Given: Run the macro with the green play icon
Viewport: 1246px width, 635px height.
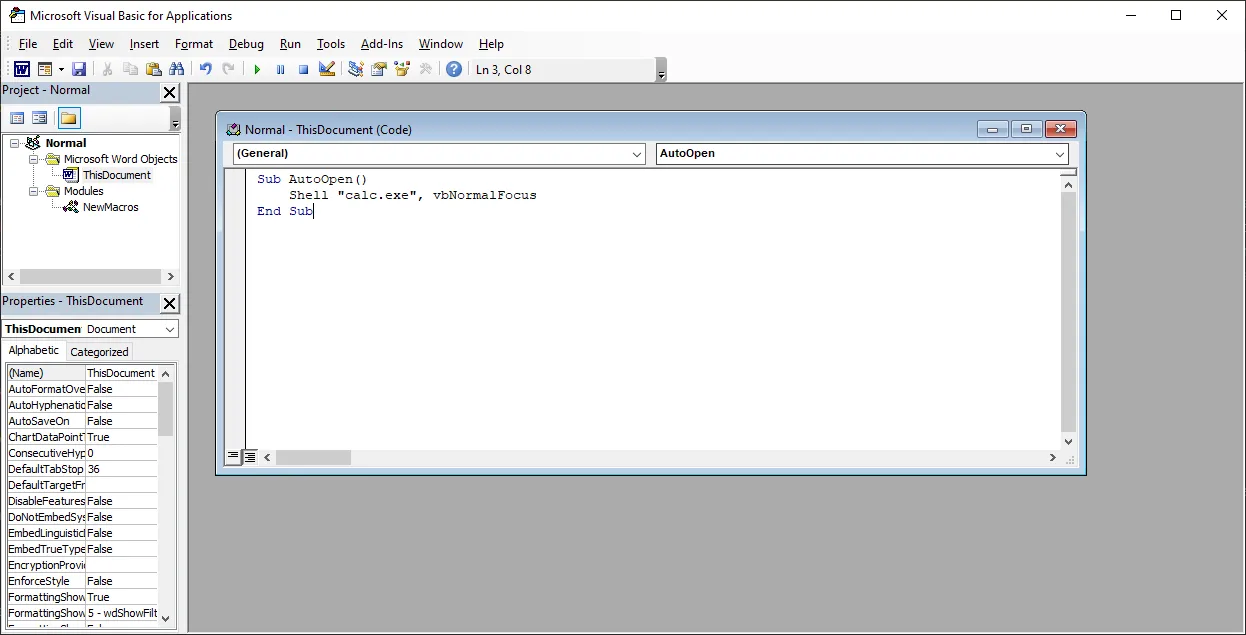Looking at the screenshot, I should [257, 69].
